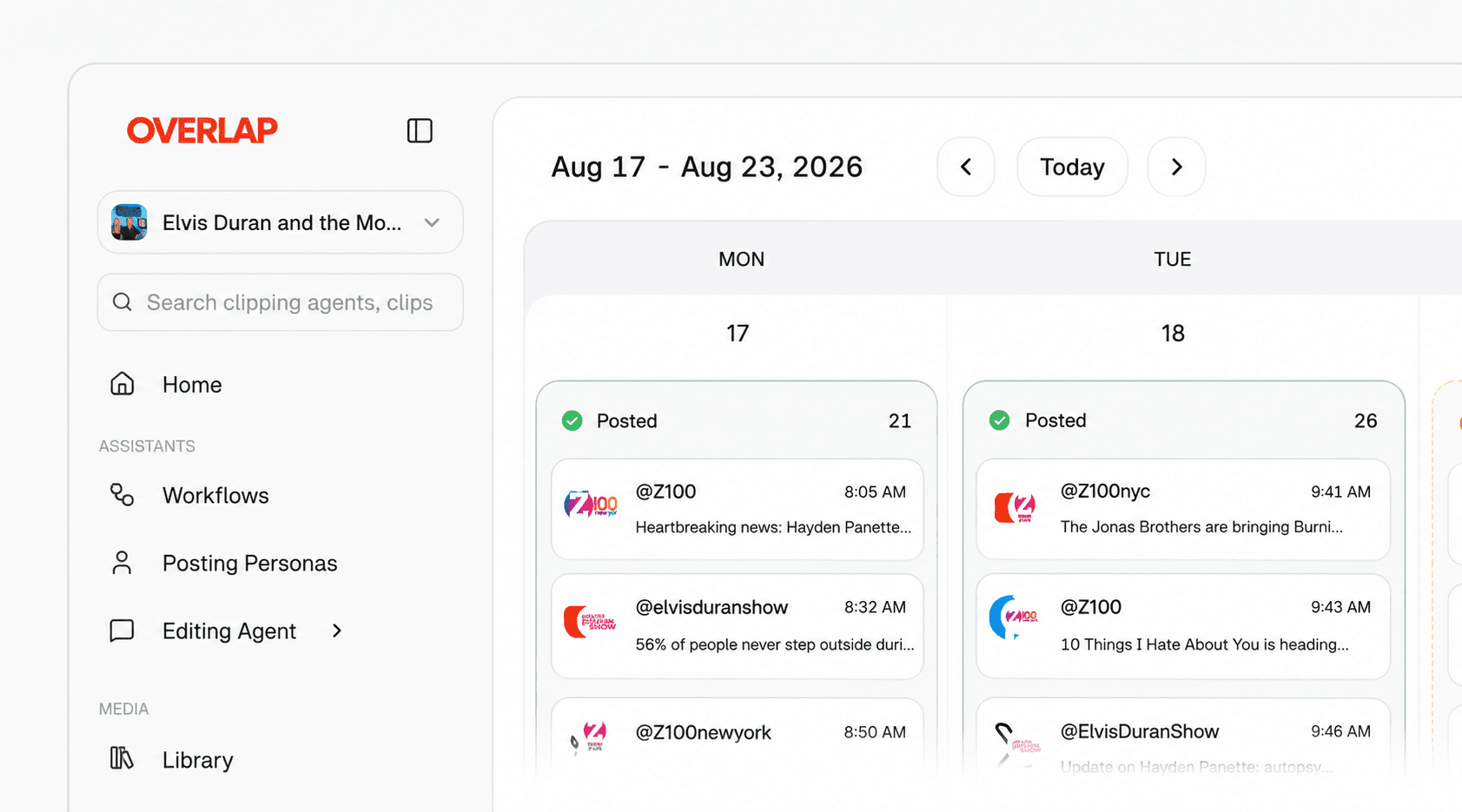Click Tuesday's Posted count 26
This screenshot has width=1462, height=812.
tap(1366, 421)
